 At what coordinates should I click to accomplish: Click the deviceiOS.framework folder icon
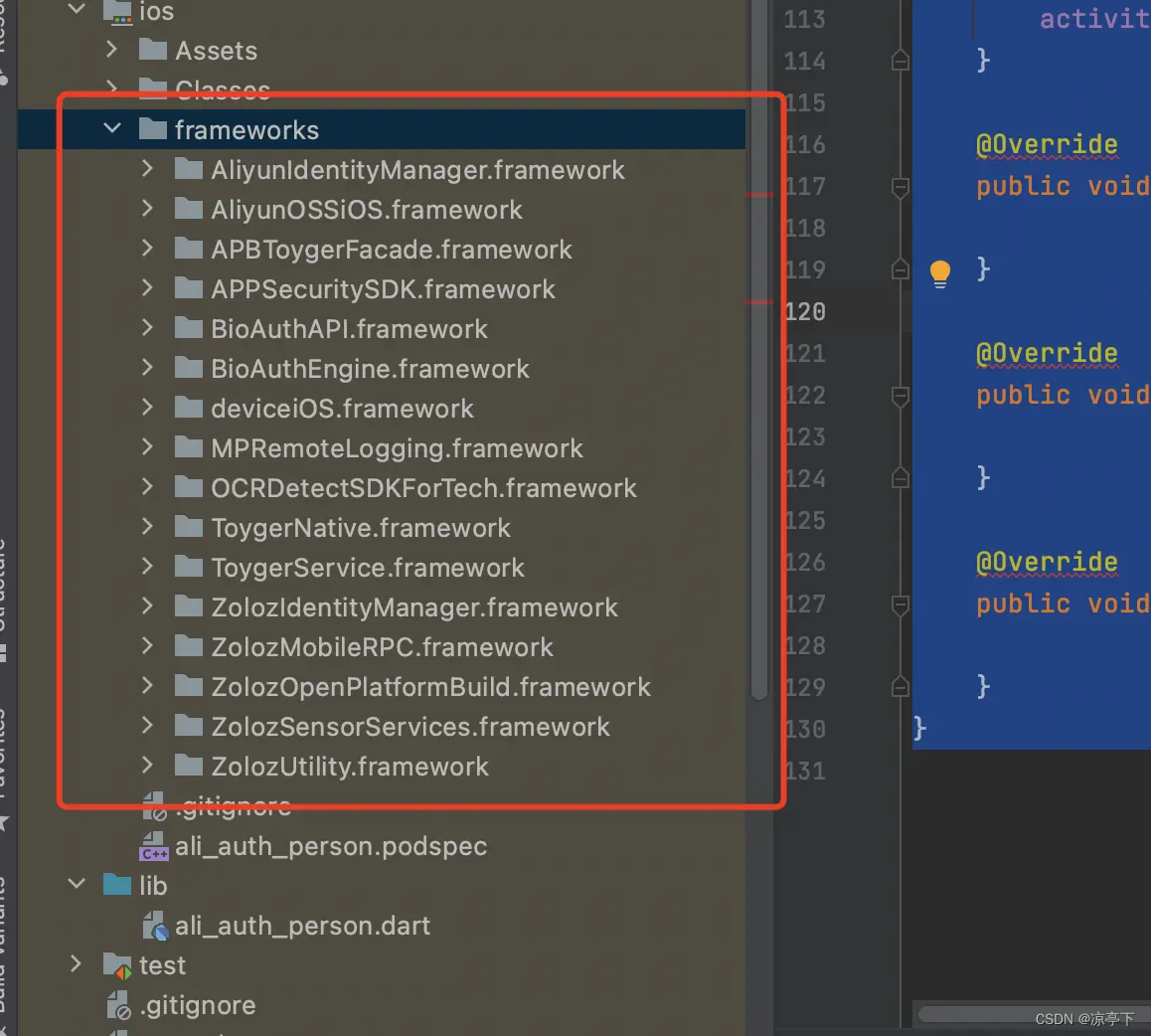click(x=189, y=408)
